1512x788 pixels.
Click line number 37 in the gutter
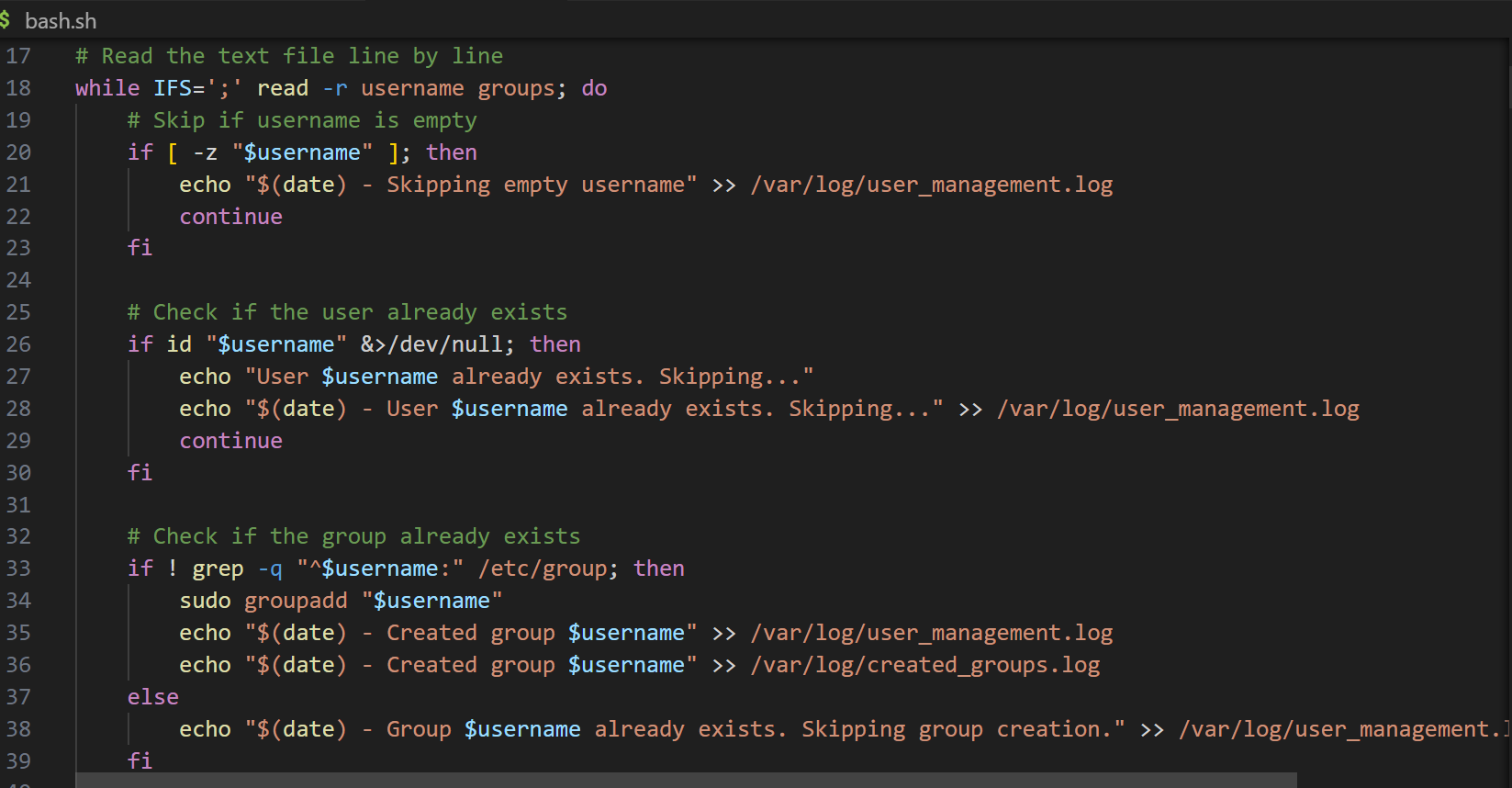18,697
